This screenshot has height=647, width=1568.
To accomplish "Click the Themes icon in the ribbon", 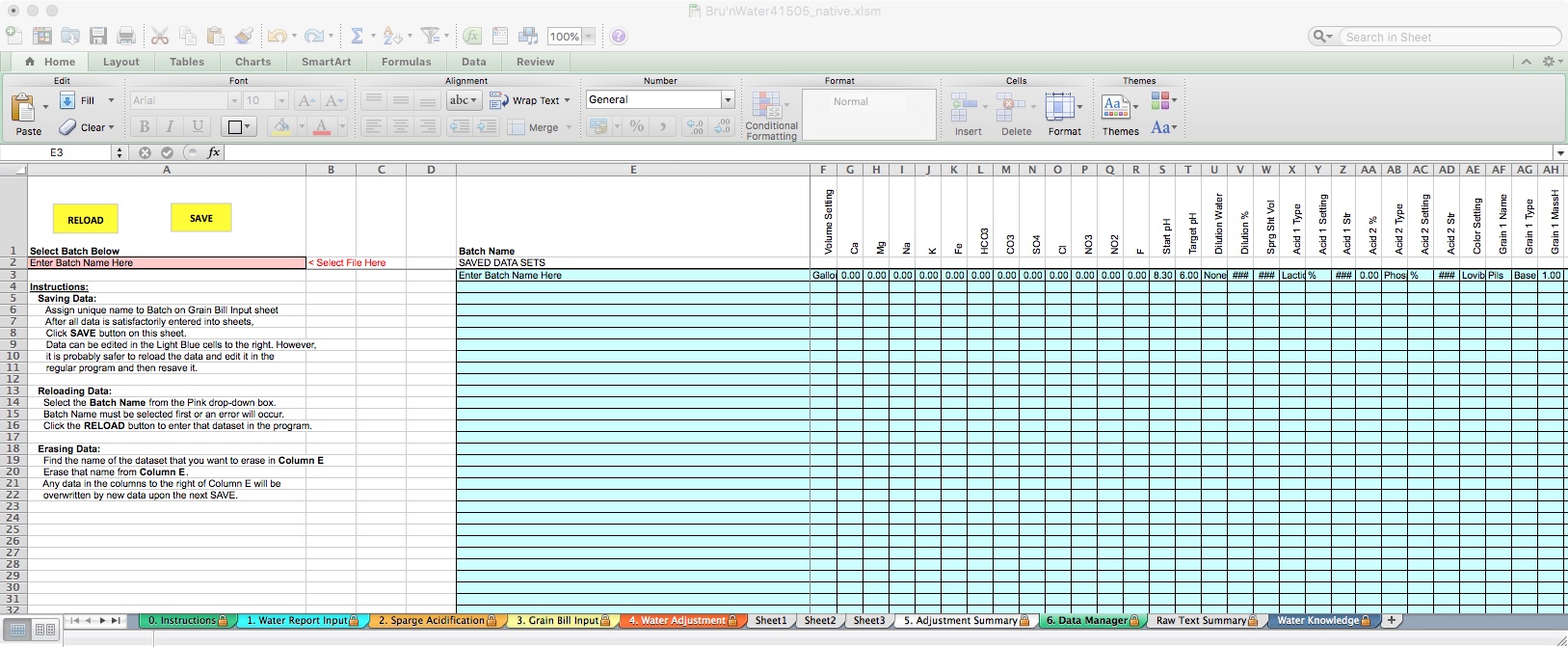I will [x=1119, y=111].
